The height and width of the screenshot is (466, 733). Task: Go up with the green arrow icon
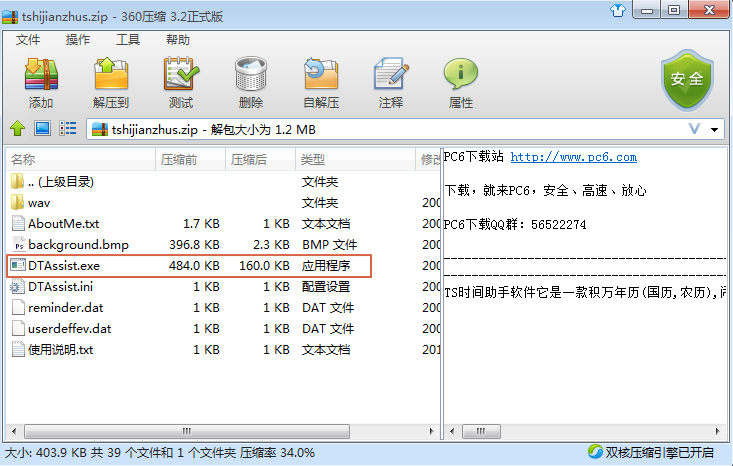pos(18,128)
